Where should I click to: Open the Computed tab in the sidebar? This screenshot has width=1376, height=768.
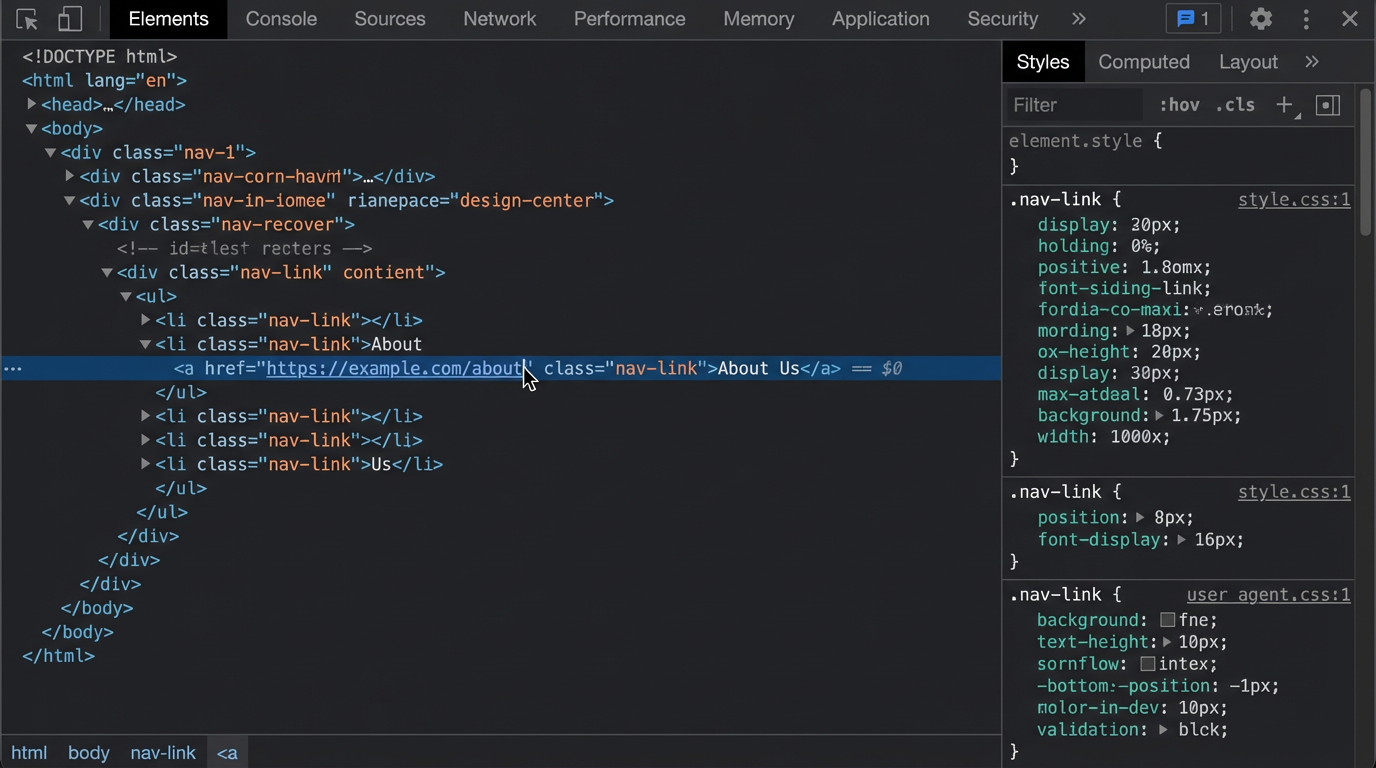pyautogui.click(x=1144, y=62)
